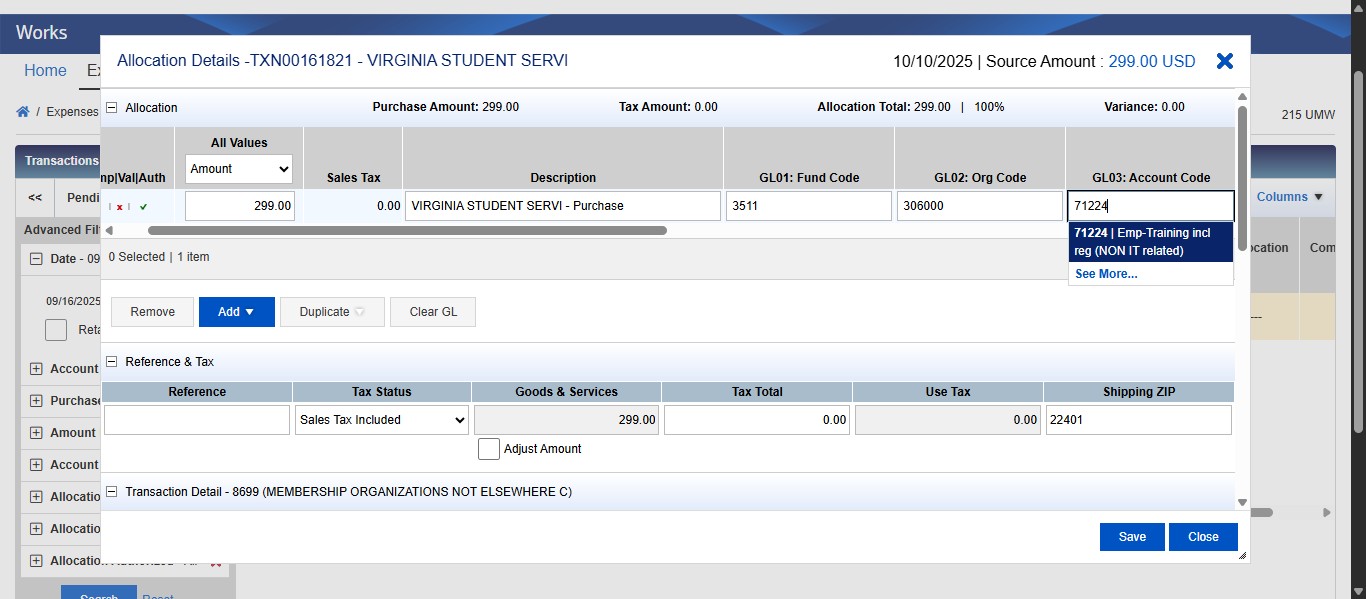Collapse the Transactions panel using the << icon
Screen dimensions: 1366x599
pyautogui.click(x=33, y=197)
